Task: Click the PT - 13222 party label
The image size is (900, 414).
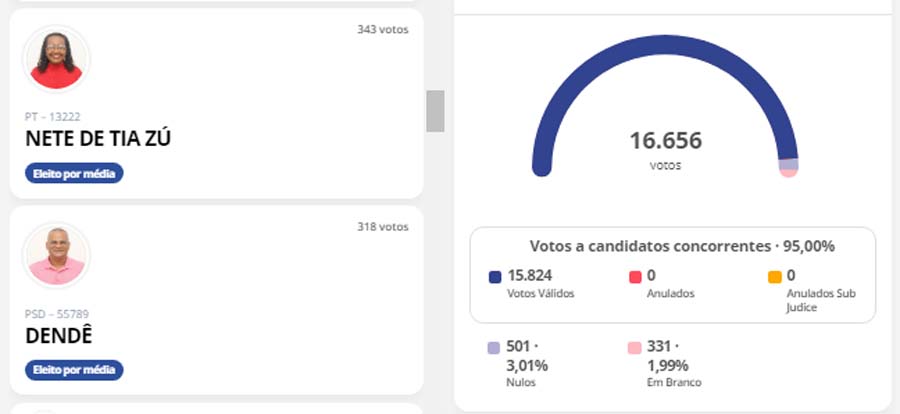Action: [53, 117]
